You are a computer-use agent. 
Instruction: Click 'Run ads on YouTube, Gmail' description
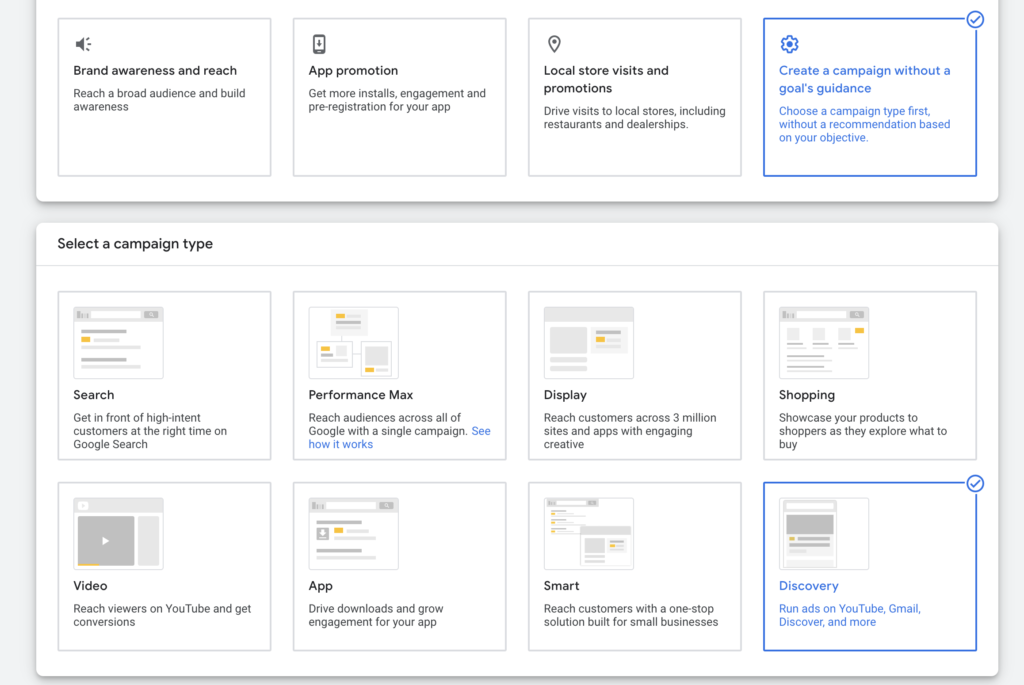850,615
